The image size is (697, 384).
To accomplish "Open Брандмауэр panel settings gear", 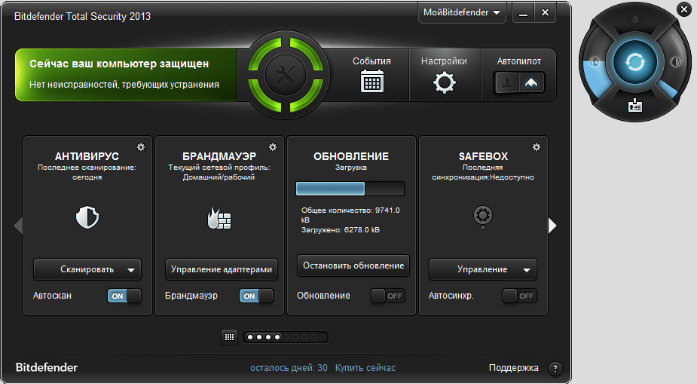I will [x=272, y=147].
